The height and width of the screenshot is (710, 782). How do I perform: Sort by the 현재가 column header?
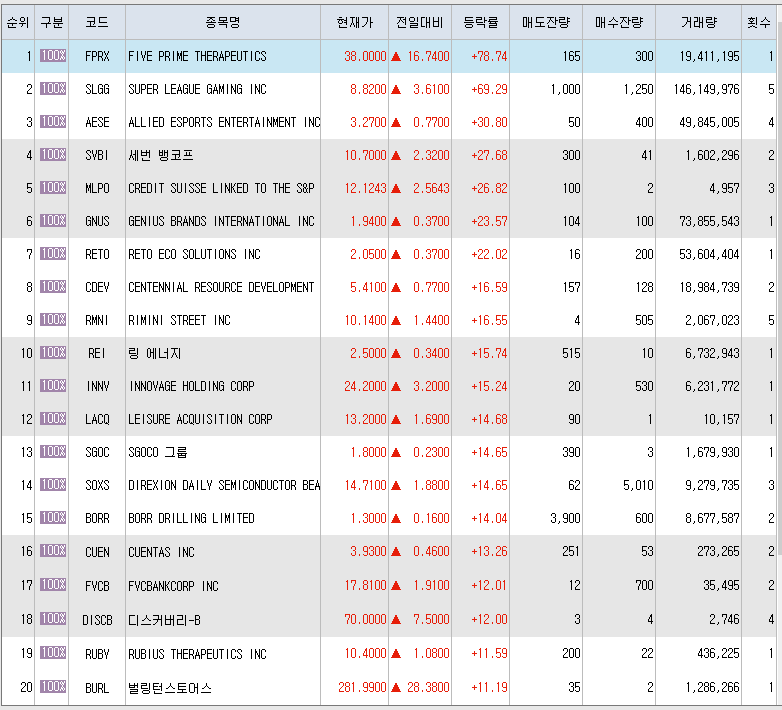tap(355, 22)
